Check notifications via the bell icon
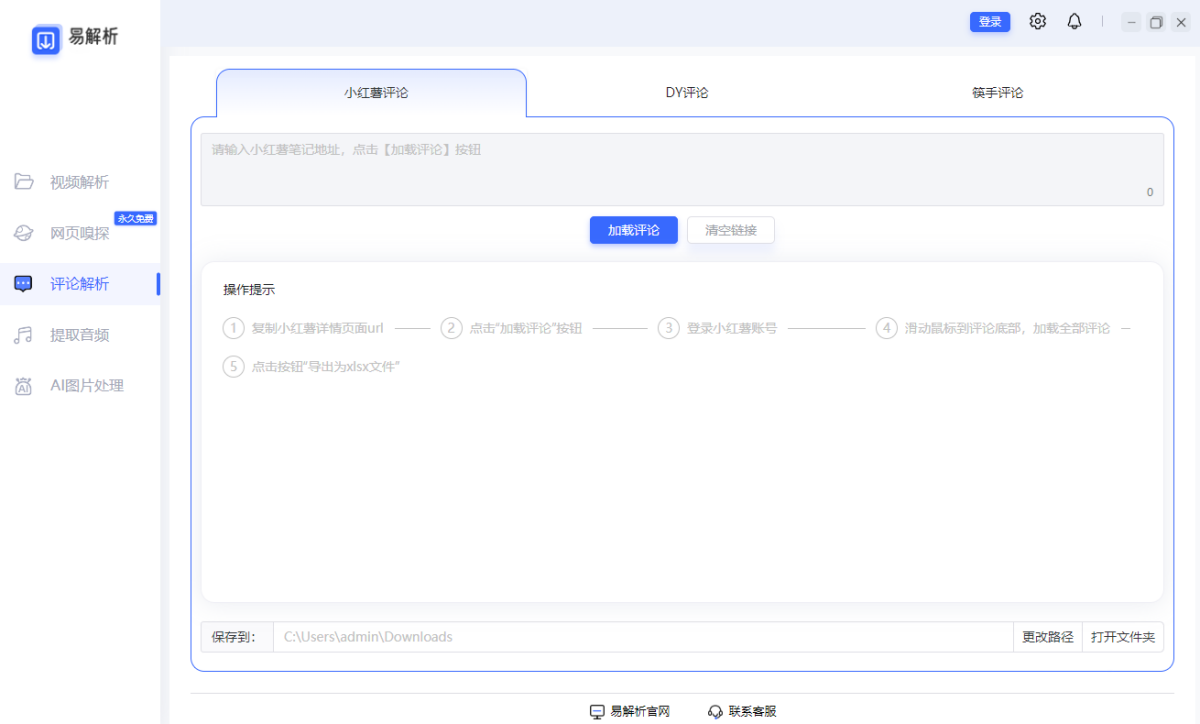The image size is (1200, 724). pyautogui.click(x=1074, y=21)
